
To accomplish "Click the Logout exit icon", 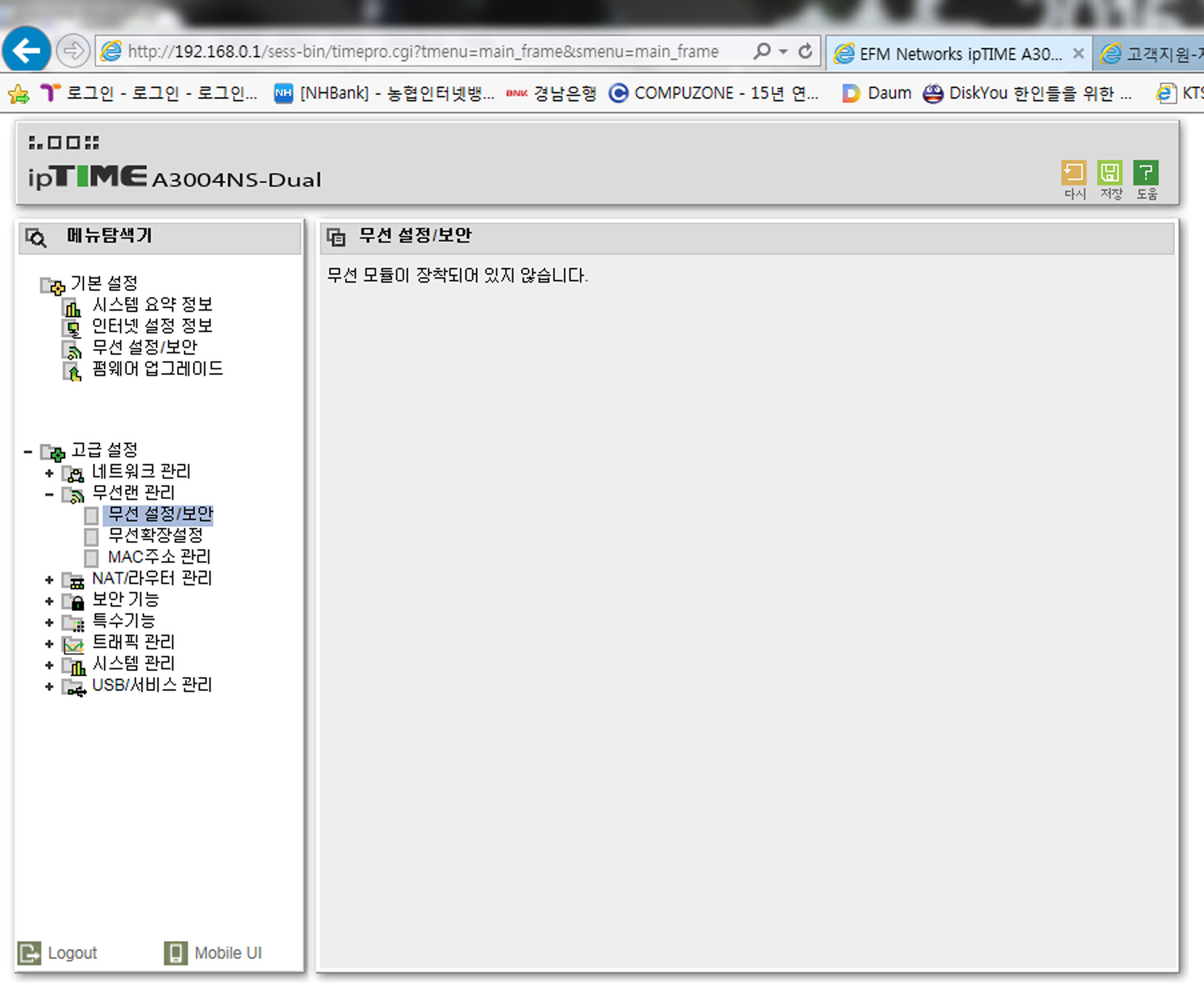I will (x=29, y=953).
